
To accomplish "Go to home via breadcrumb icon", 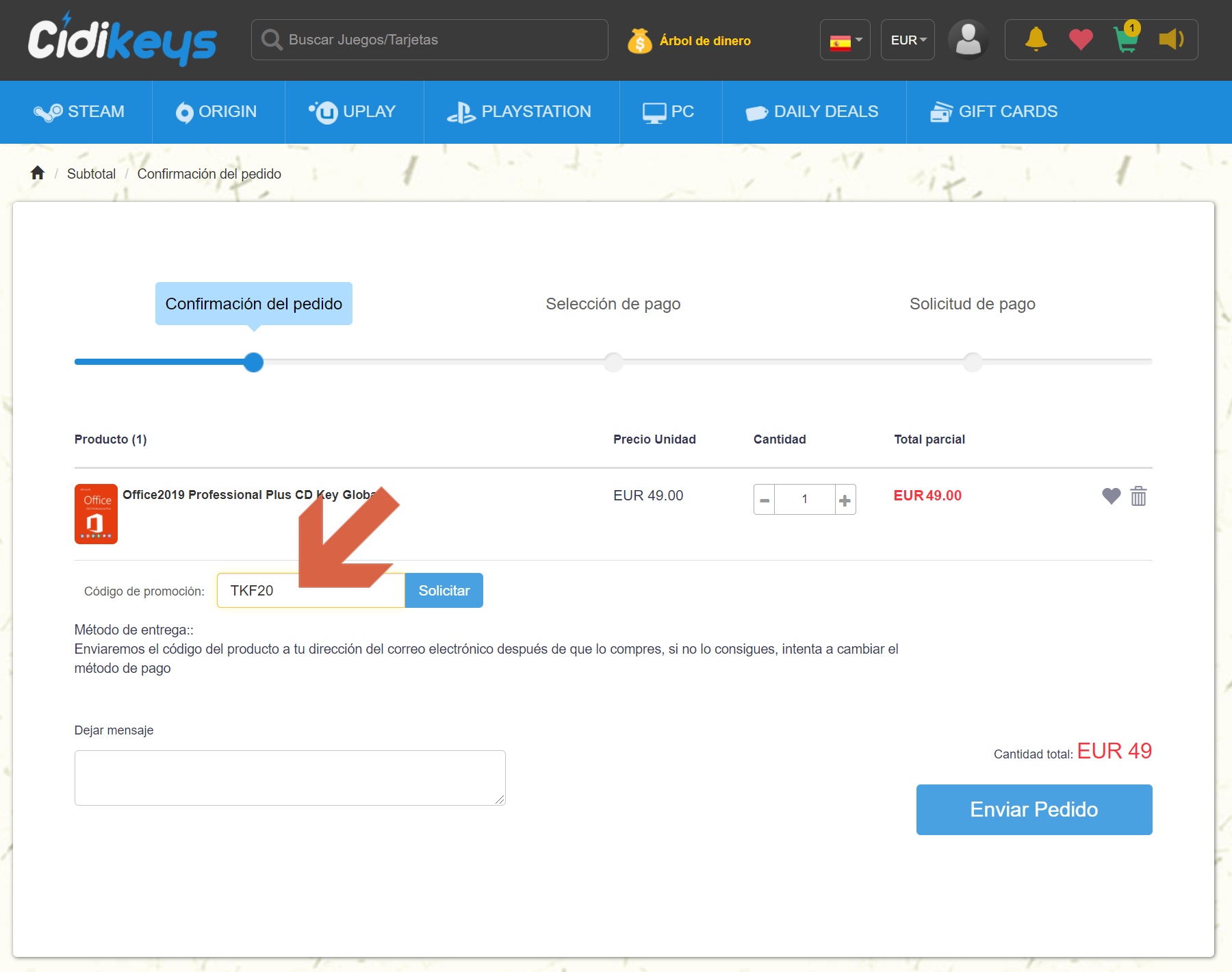I will 38,173.
